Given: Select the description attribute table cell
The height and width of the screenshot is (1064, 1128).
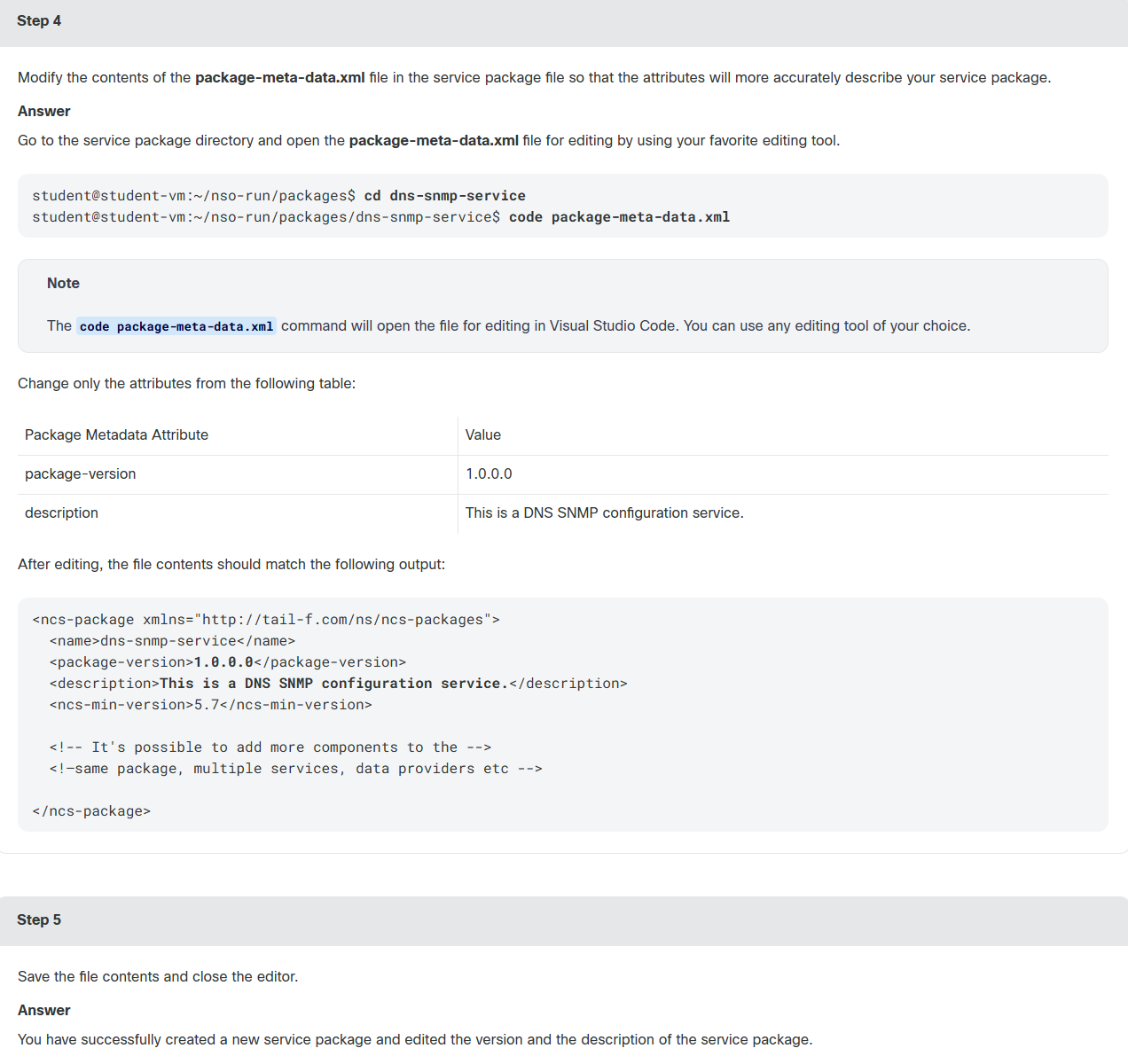Looking at the screenshot, I should tap(238, 513).
